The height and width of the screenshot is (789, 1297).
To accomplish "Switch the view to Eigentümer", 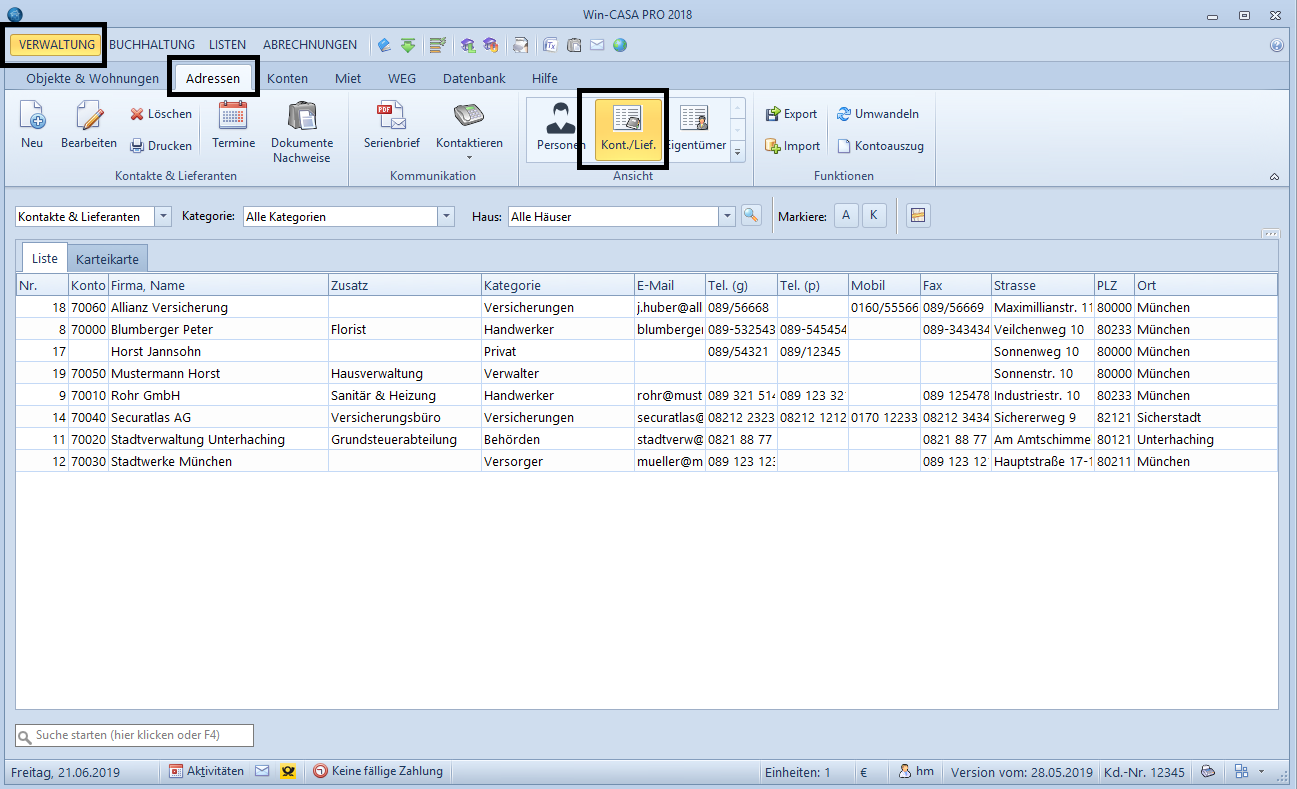I will tap(696, 129).
